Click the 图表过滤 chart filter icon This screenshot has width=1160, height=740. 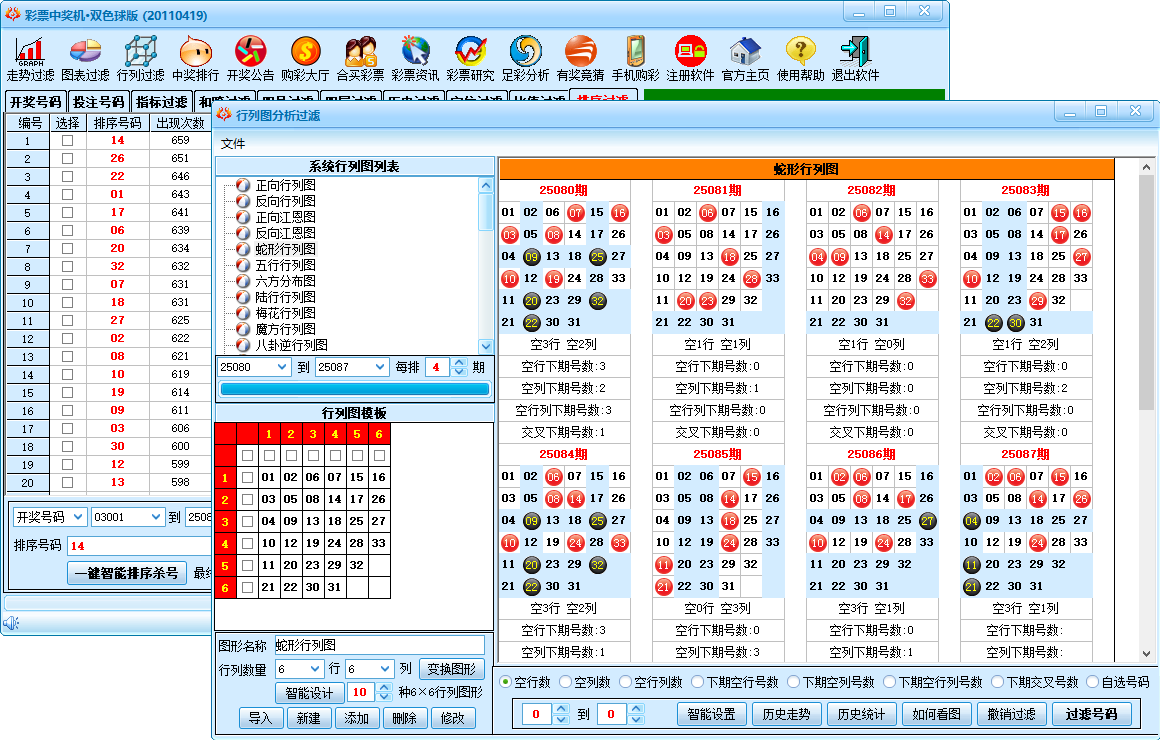point(85,59)
